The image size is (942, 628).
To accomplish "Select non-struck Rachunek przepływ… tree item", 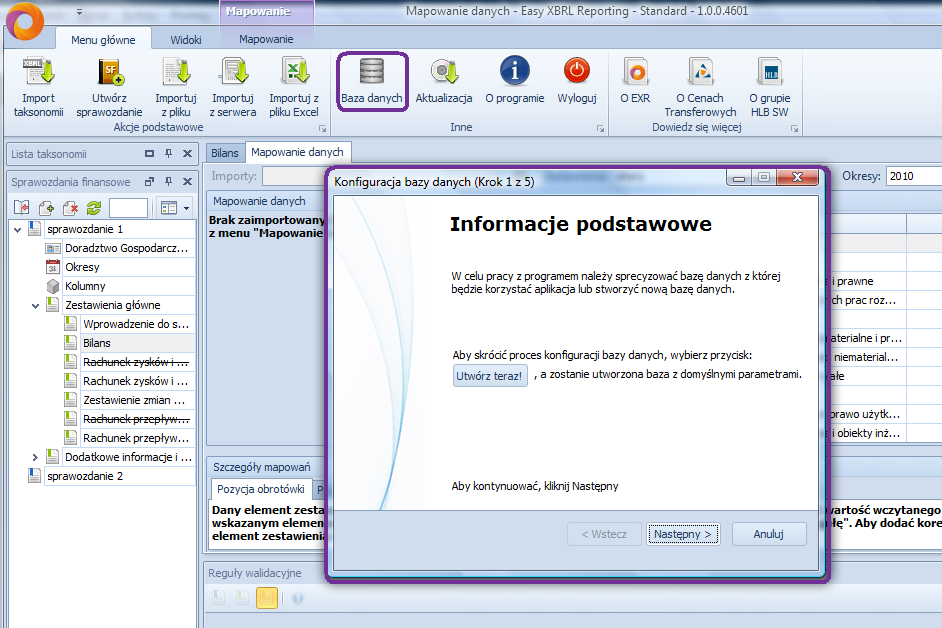I will tap(136, 438).
